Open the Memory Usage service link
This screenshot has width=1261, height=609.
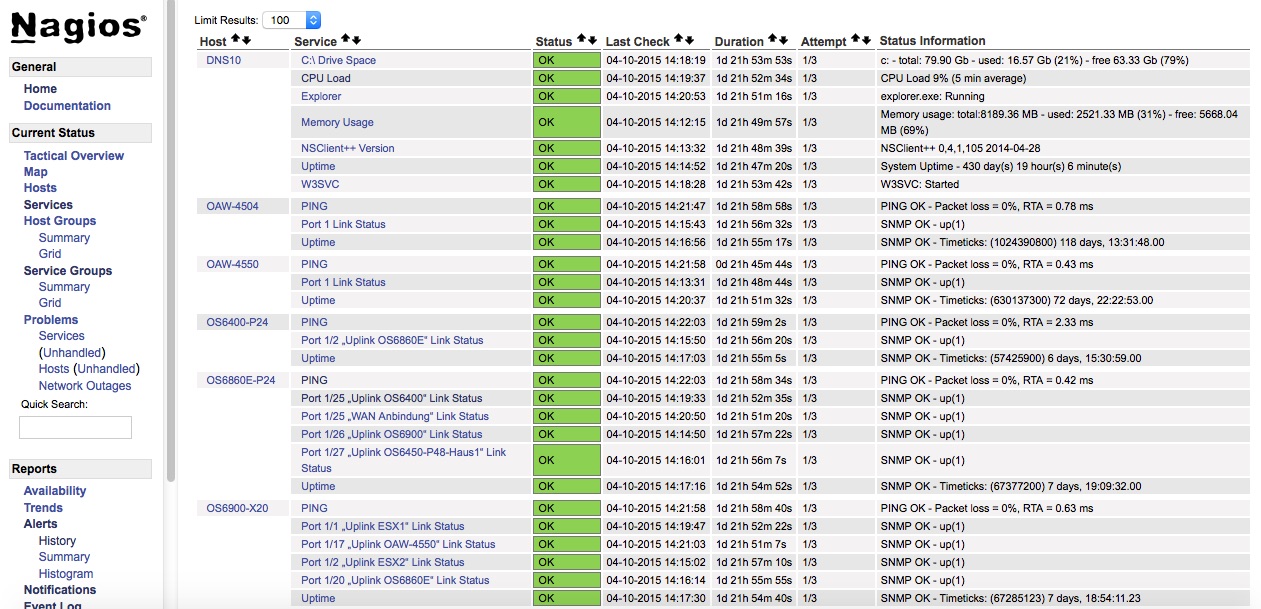click(x=337, y=122)
